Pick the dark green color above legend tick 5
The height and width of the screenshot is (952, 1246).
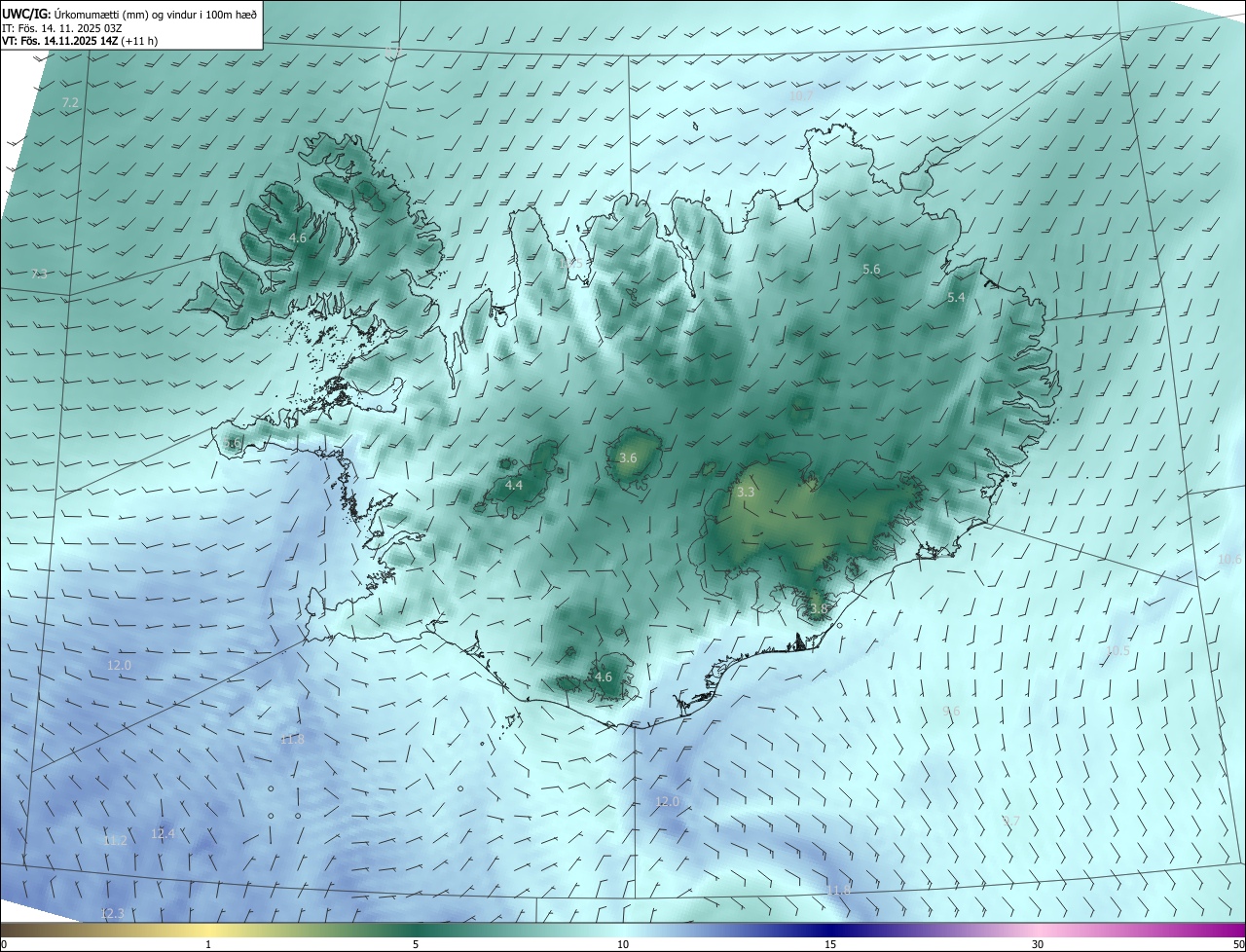[416, 930]
